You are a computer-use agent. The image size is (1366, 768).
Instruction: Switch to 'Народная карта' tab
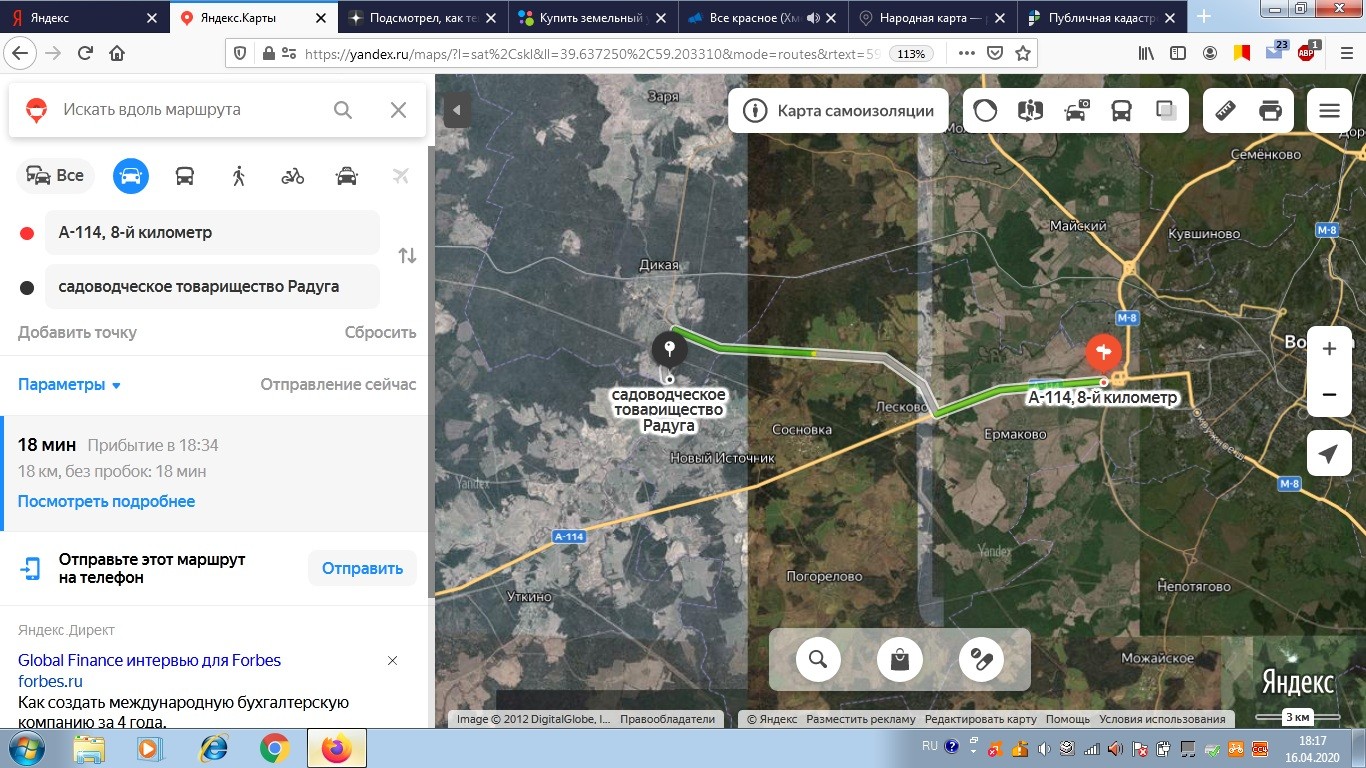click(x=932, y=17)
